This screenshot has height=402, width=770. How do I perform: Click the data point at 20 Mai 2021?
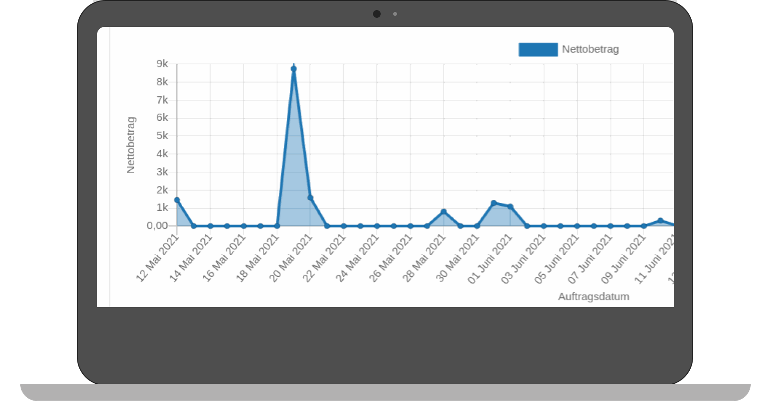point(310,198)
